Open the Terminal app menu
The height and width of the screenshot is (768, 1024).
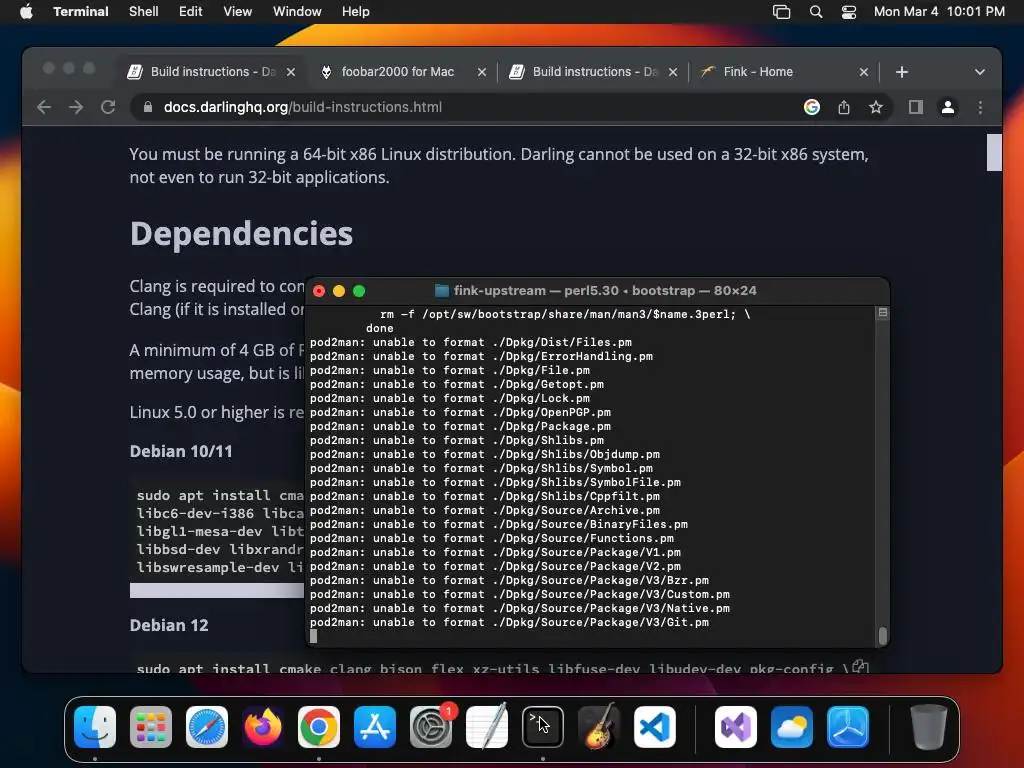(80, 12)
